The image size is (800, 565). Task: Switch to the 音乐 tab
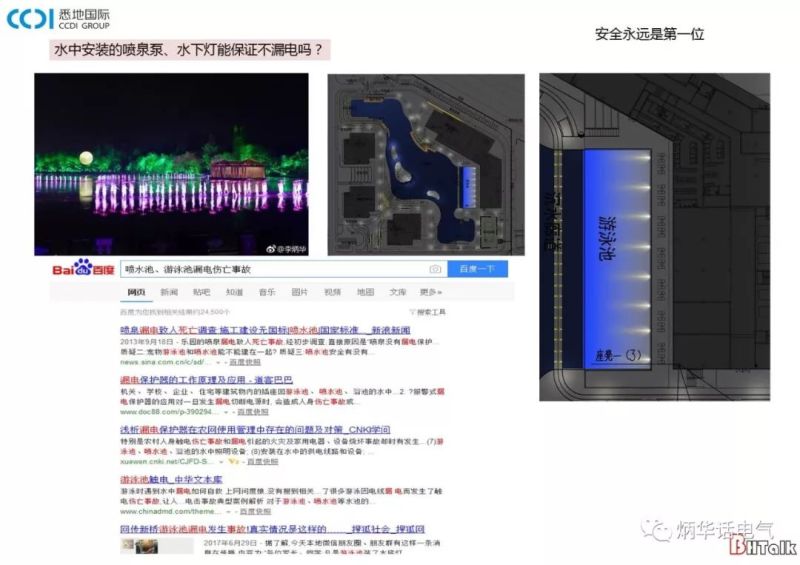tap(267, 292)
